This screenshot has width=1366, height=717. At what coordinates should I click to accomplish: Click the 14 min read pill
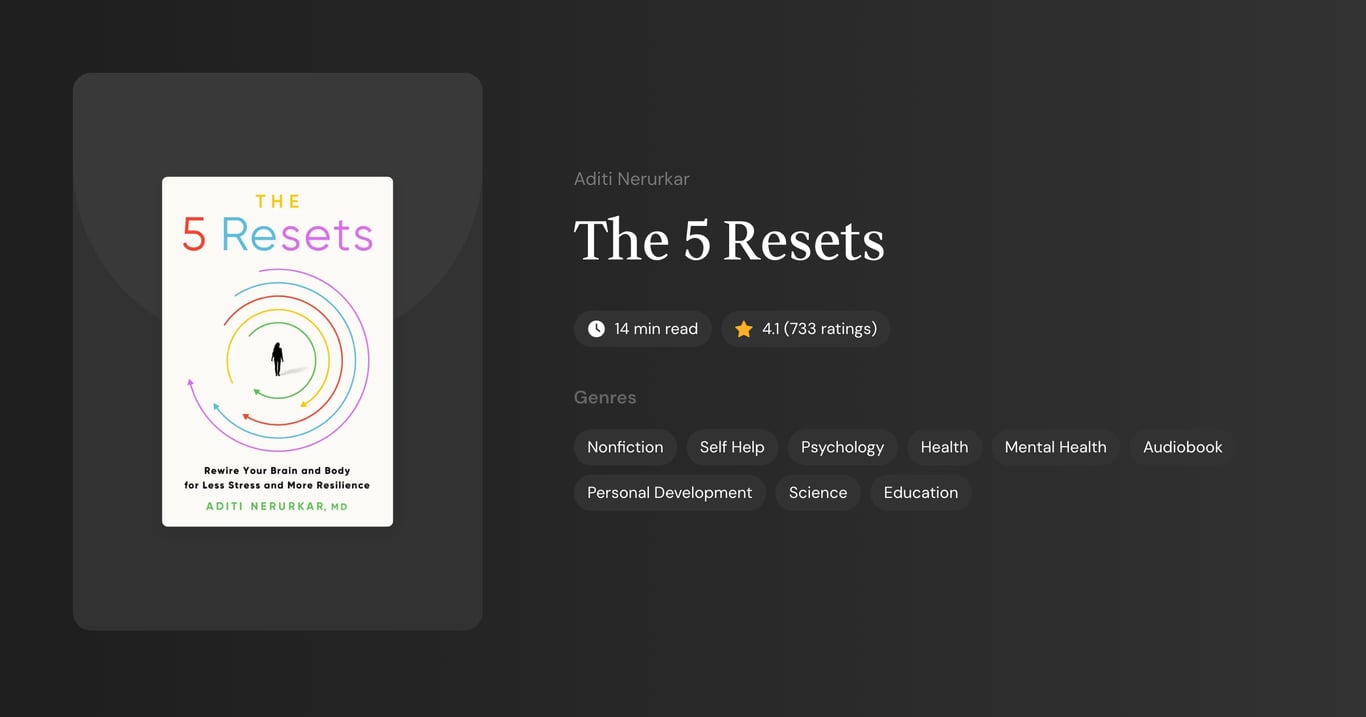pos(642,328)
